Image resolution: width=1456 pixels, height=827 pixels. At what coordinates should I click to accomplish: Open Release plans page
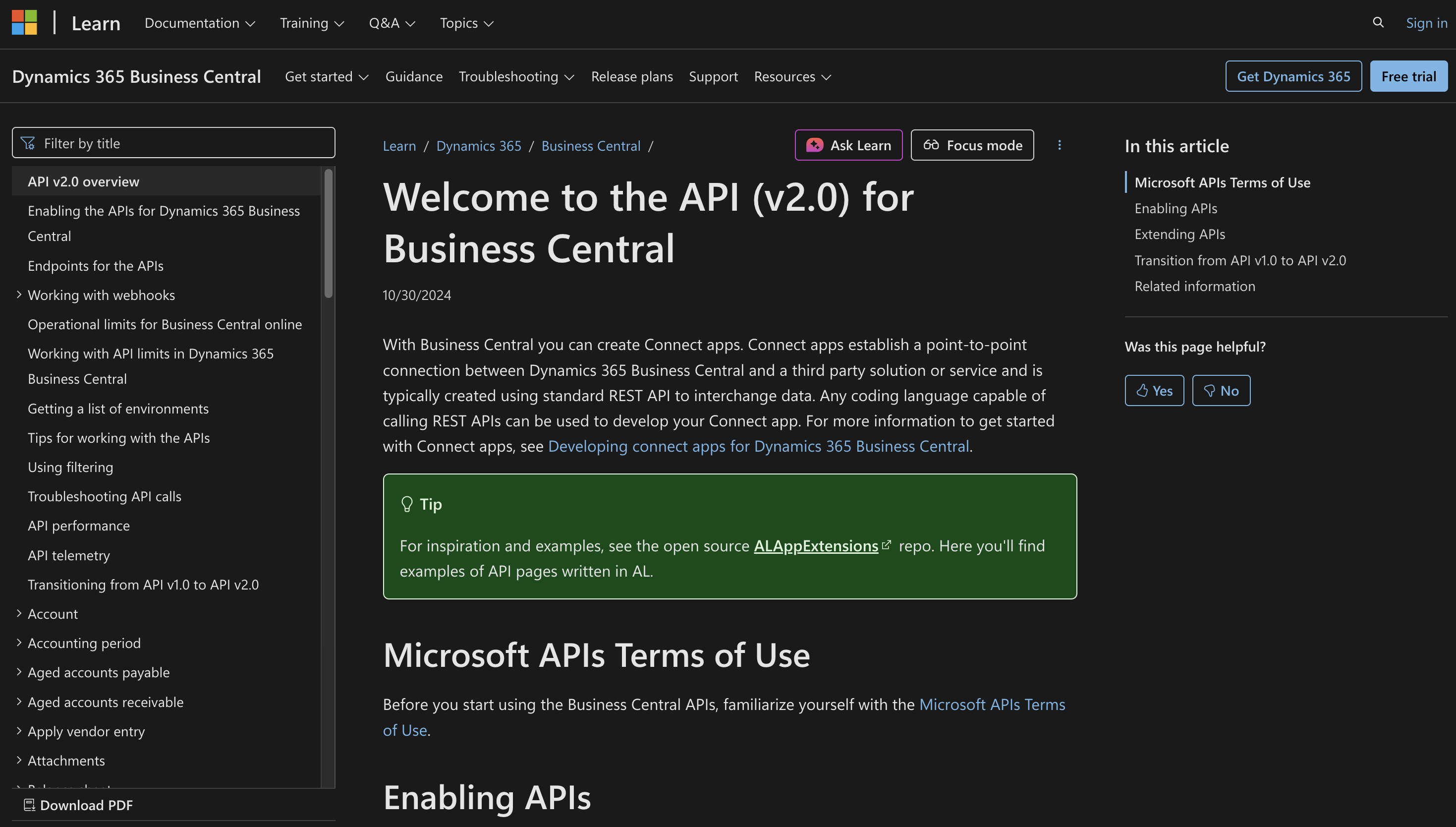pyautogui.click(x=632, y=77)
